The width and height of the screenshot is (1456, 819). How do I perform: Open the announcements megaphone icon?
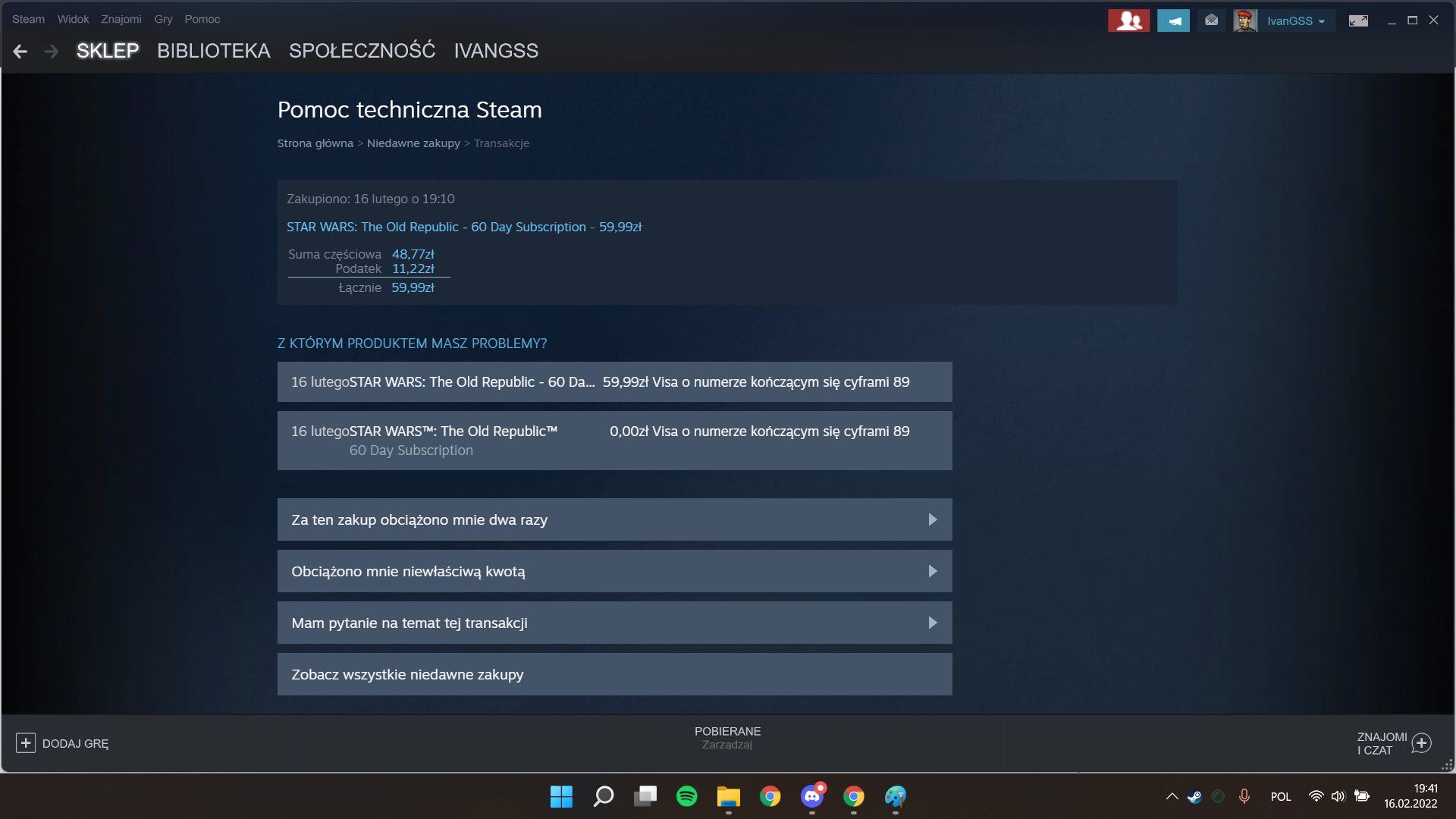[1173, 20]
